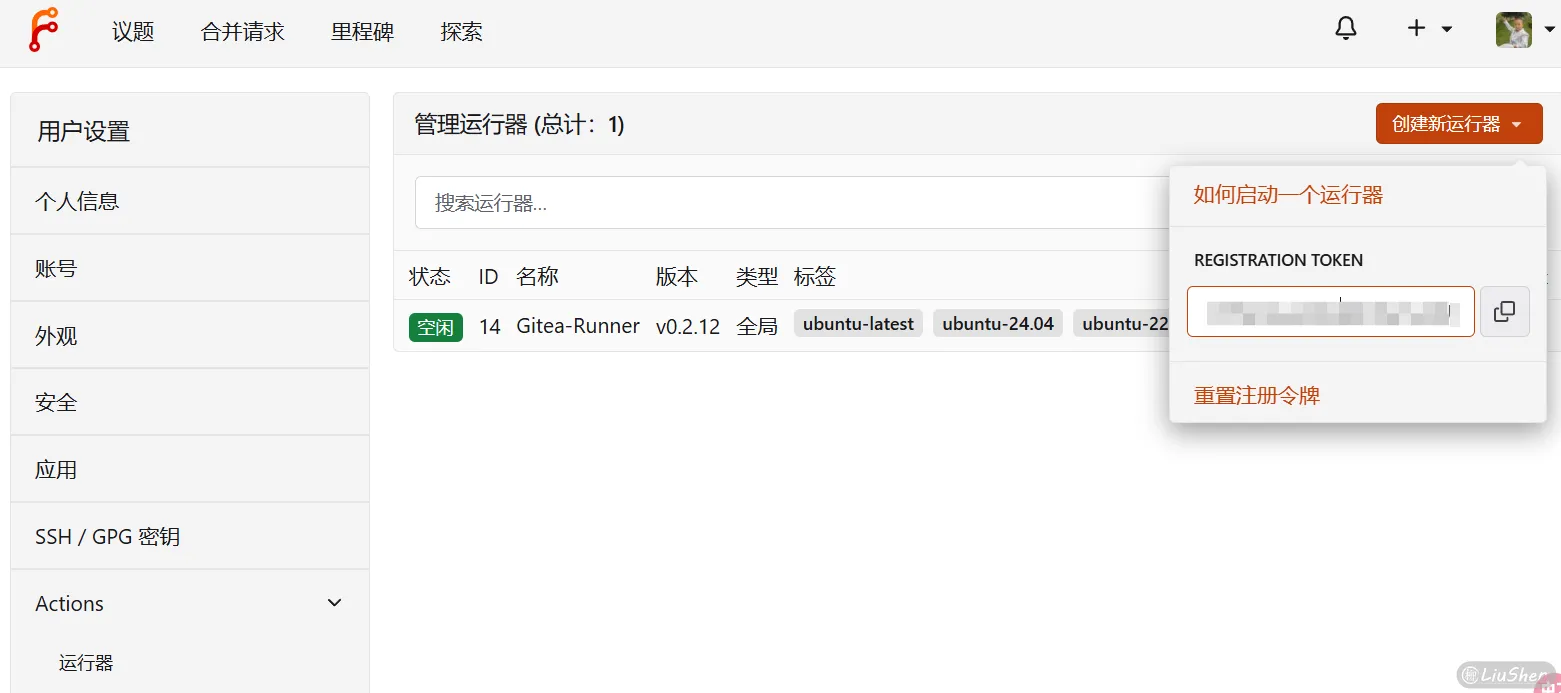The width and height of the screenshot is (1561, 693).
Task: Collapse the Actions section chevron
Action: (x=335, y=603)
